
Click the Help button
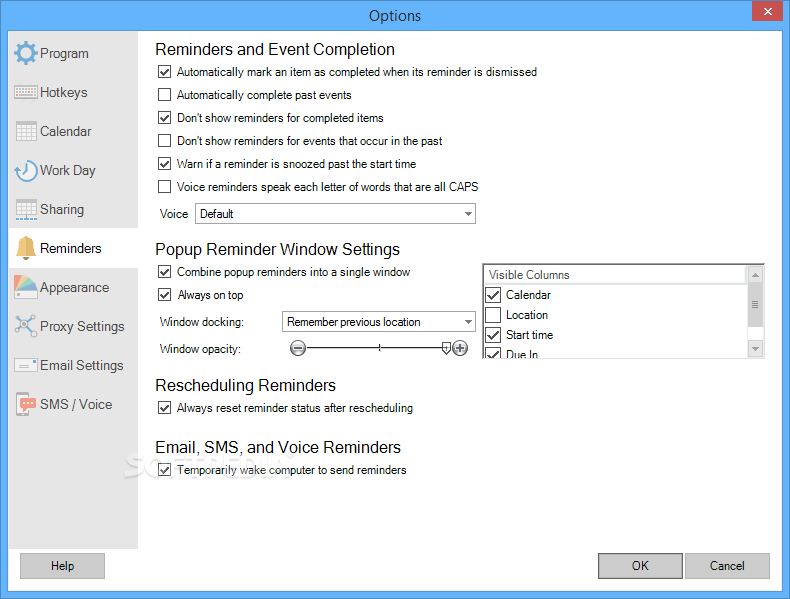(x=62, y=566)
